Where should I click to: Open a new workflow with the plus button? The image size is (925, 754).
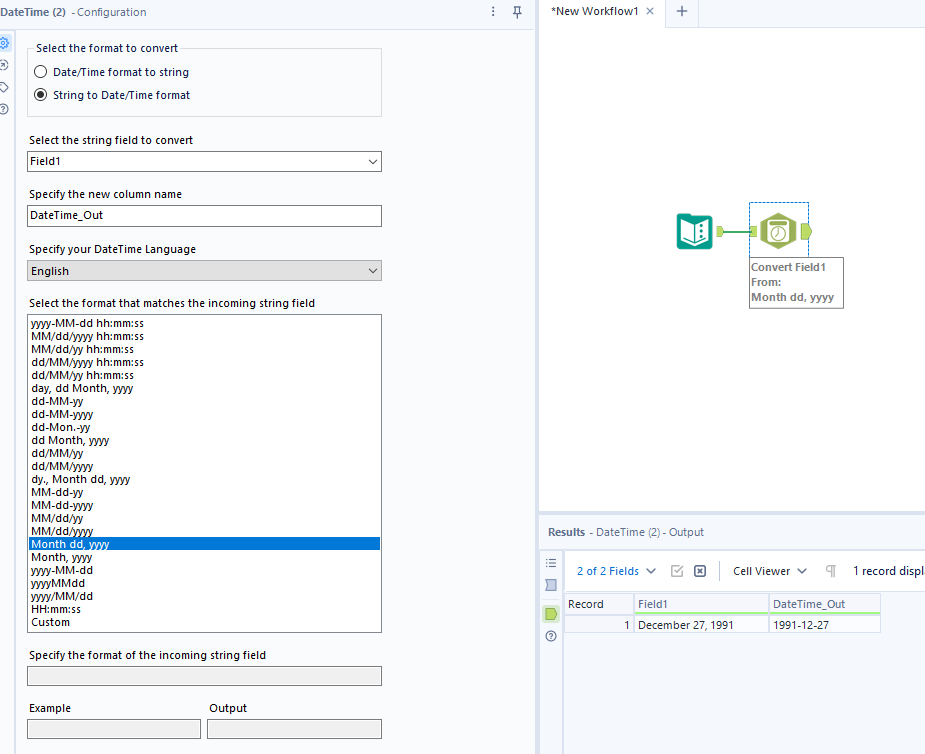682,13
